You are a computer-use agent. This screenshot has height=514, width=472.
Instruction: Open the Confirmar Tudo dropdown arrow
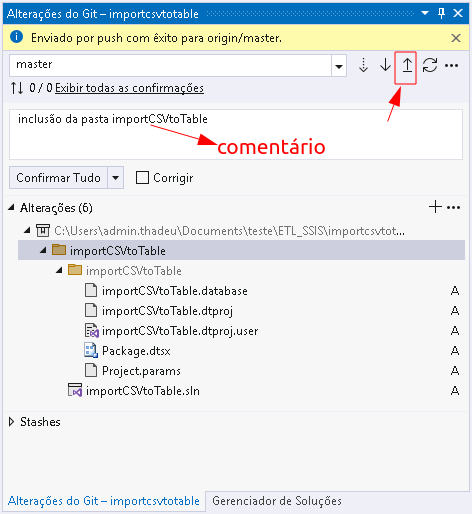[x=115, y=178]
